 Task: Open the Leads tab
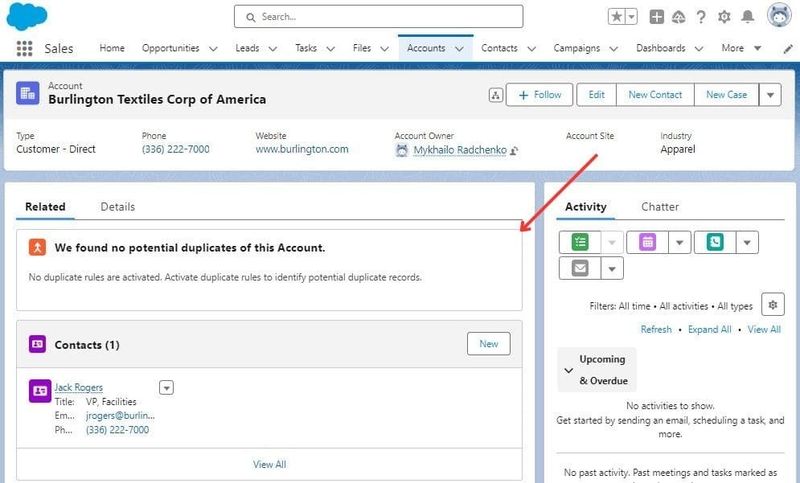pyautogui.click(x=247, y=48)
